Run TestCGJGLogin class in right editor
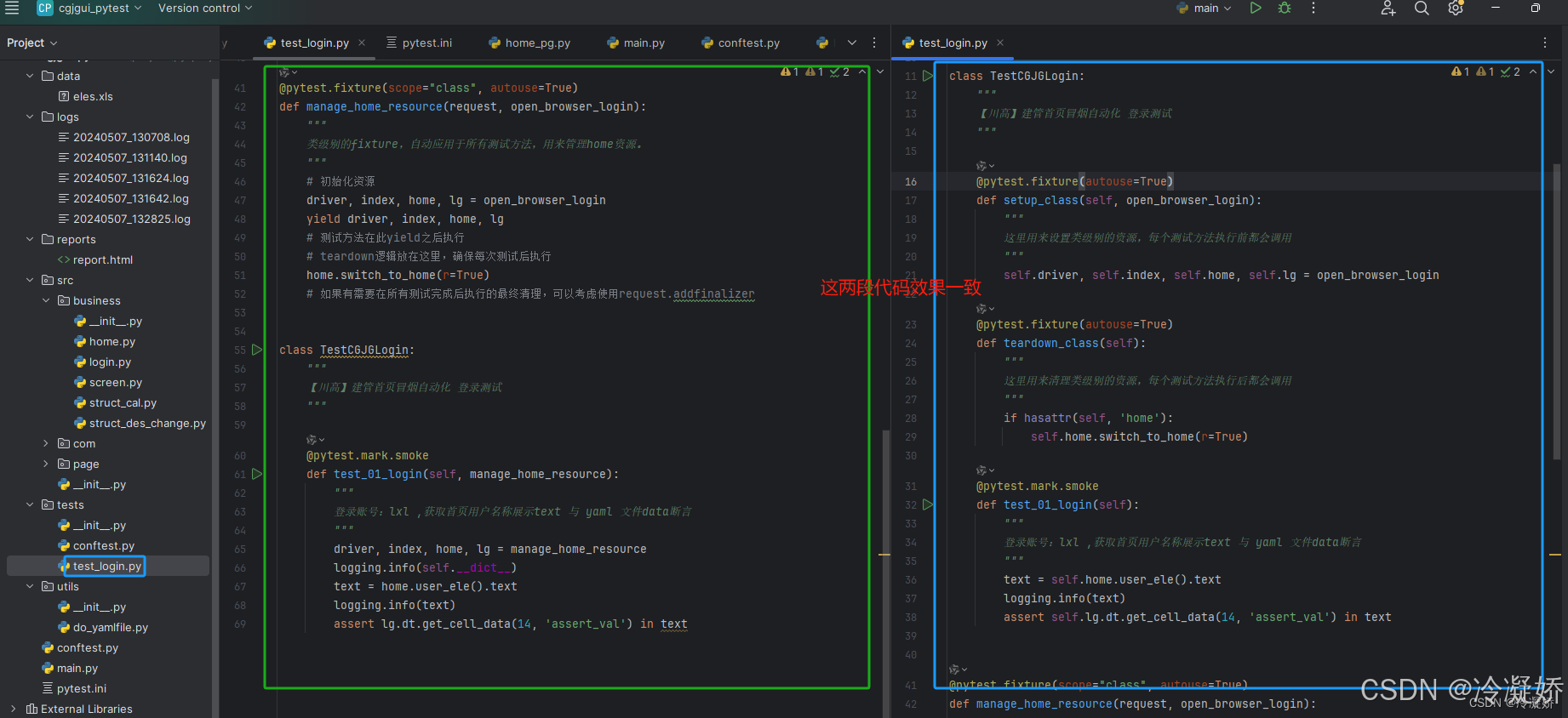This screenshot has height=718, width=1568. tap(928, 76)
